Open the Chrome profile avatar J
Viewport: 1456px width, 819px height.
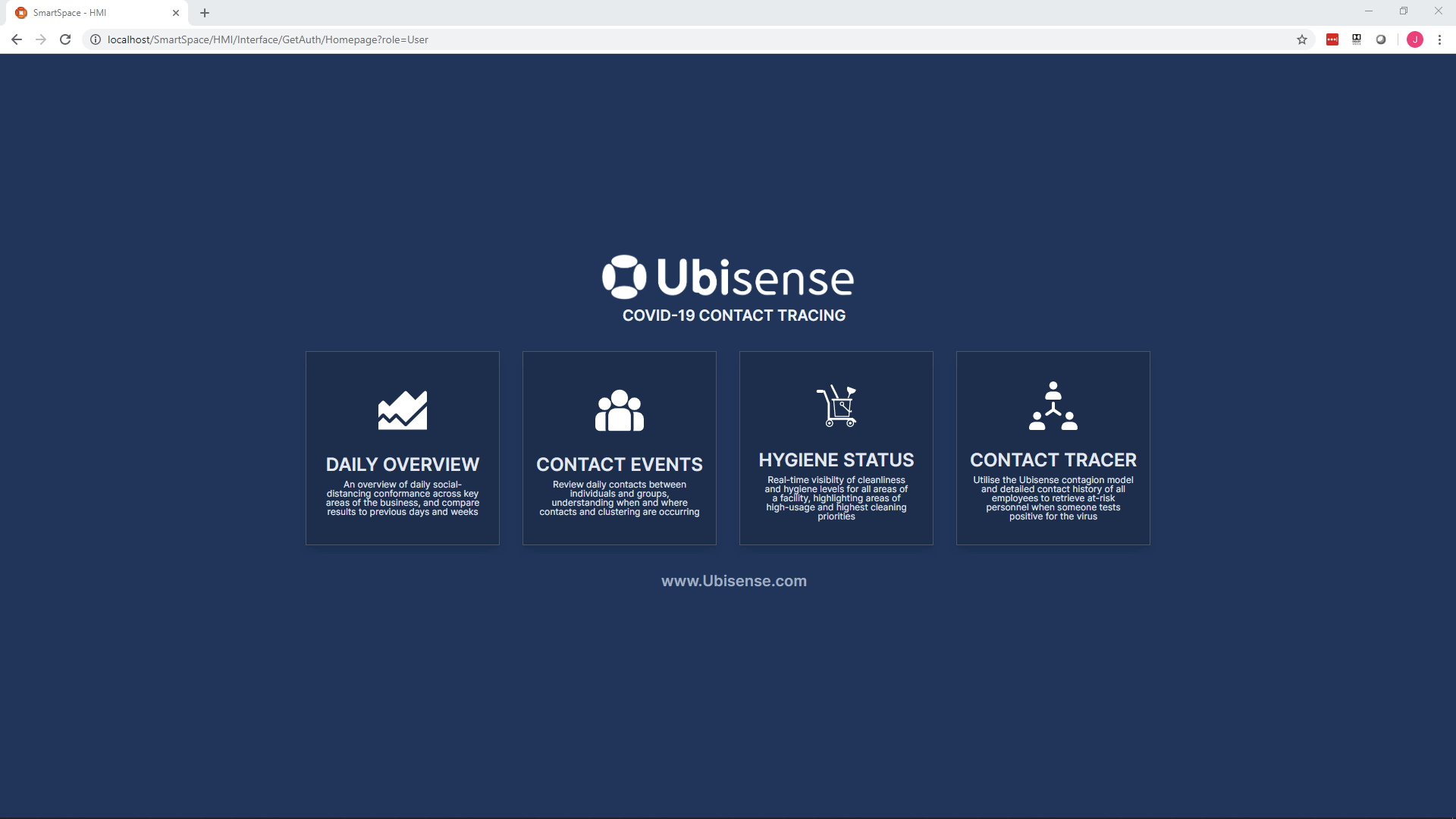click(1415, 39)
